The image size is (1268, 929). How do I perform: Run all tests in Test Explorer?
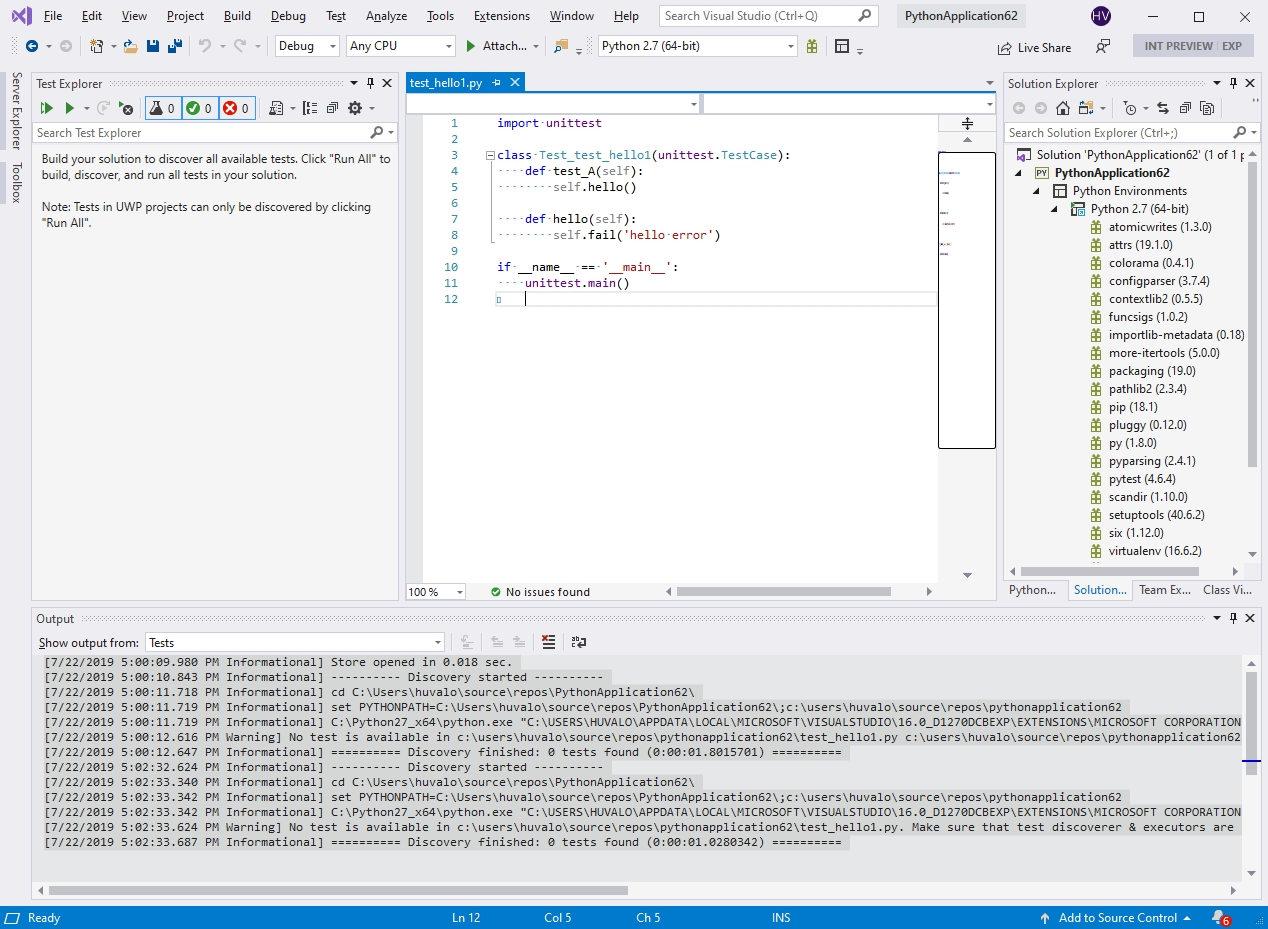pos(46,108)
